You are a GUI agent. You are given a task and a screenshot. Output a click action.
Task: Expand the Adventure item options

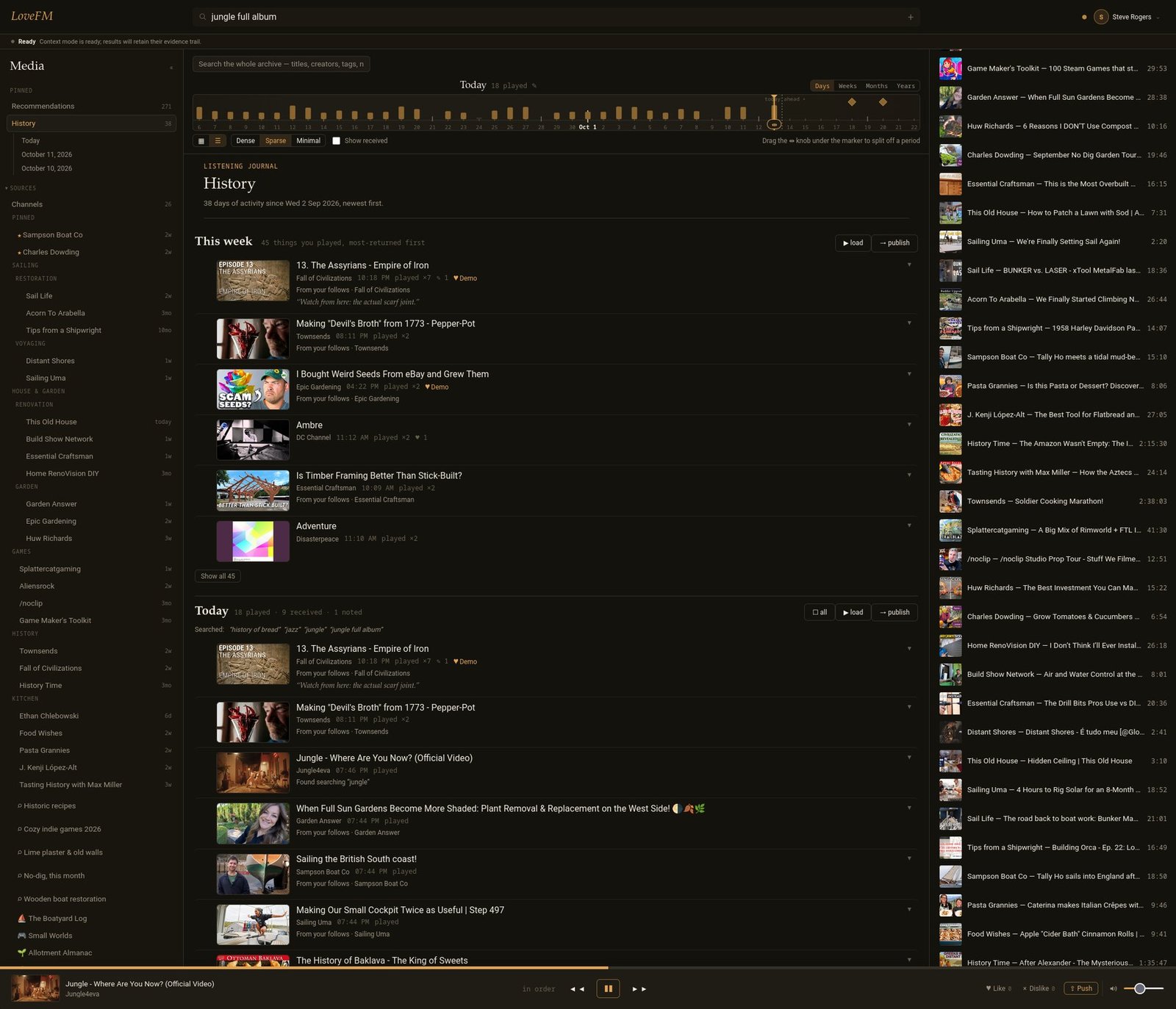pyautogui.click(x=909, y=525)
